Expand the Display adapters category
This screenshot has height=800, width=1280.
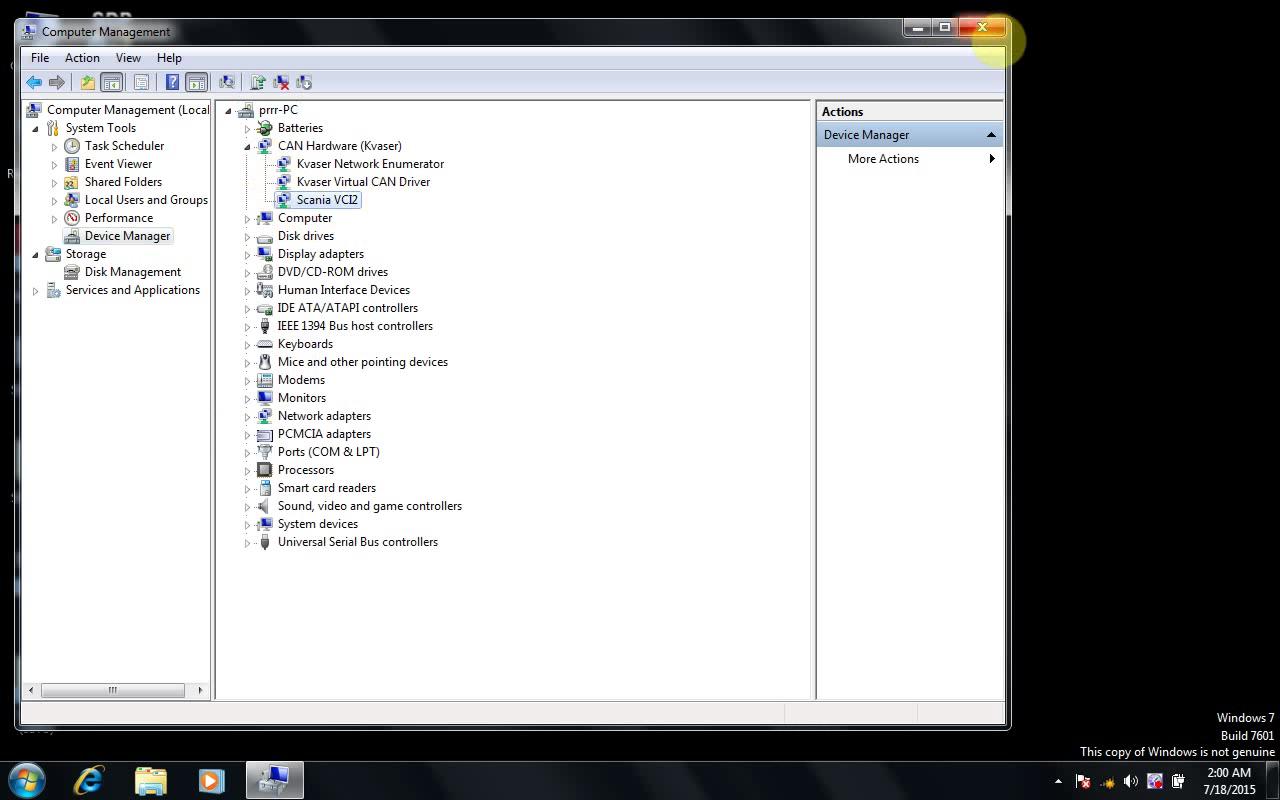click(x=248, y=254)
